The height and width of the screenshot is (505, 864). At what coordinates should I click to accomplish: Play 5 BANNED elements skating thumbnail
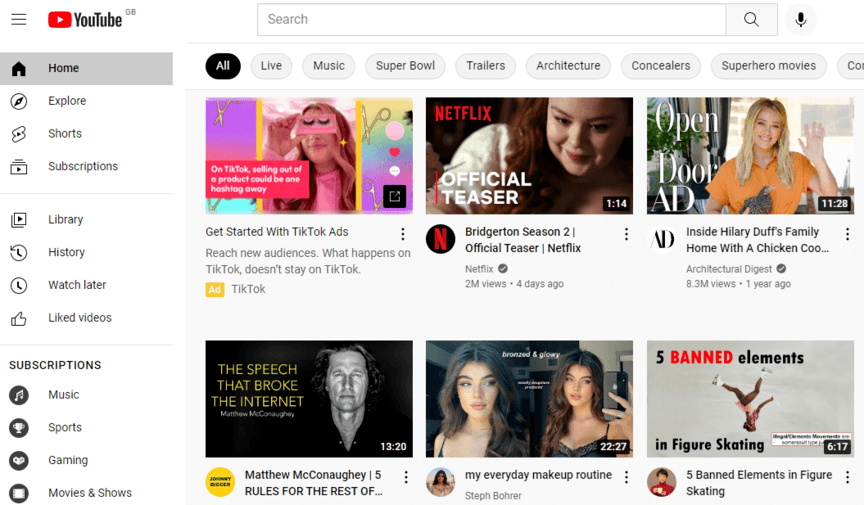click(750, 399)
